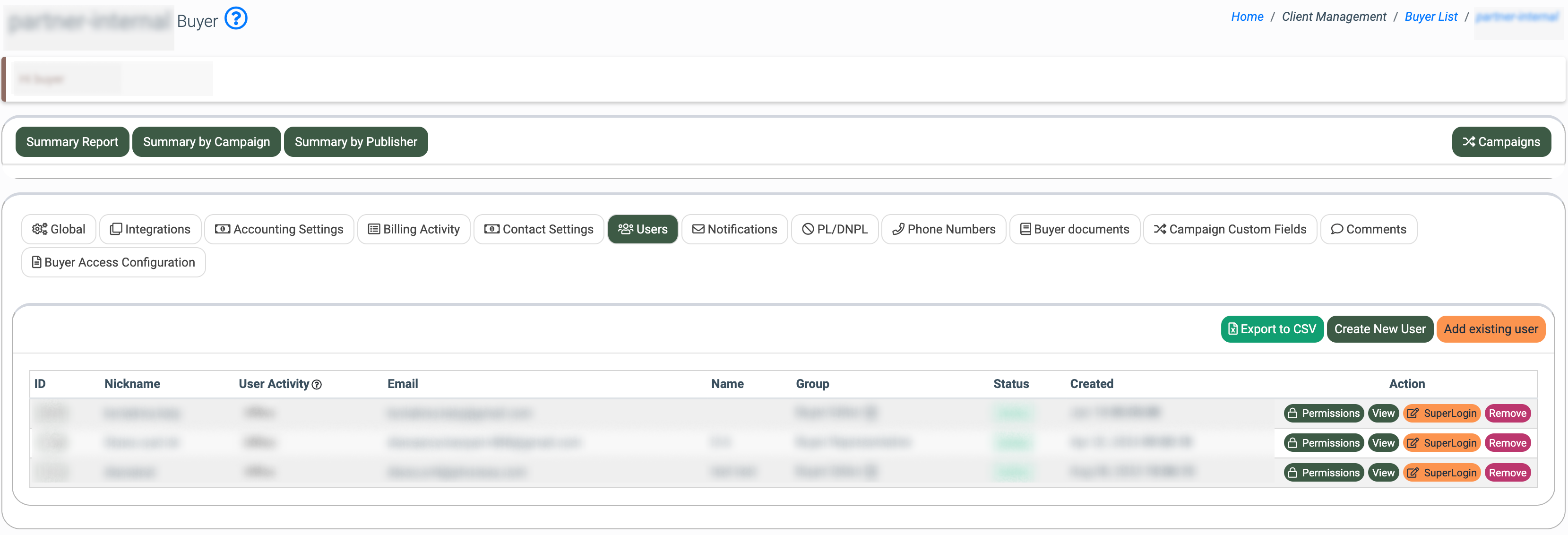The image size is (1568, 535).
Task: Open the Global settings tab
Action: pyautogui.click(x=59, y=230)
